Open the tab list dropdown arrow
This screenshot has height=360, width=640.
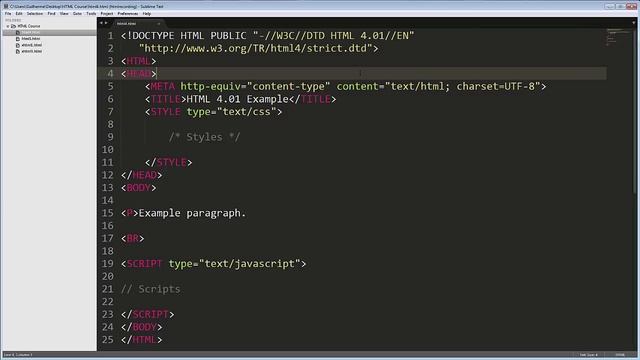pos(634,23)
